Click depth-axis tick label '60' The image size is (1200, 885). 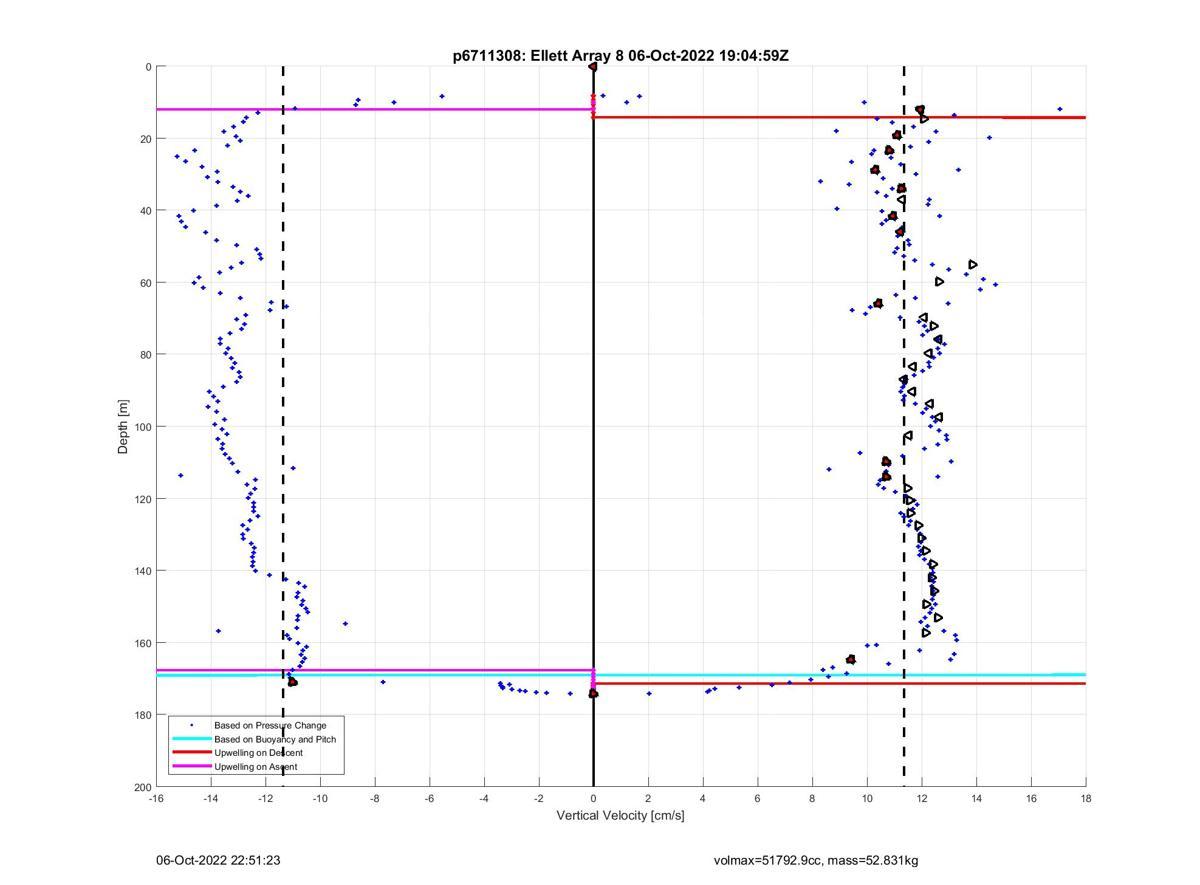(145, 283)
